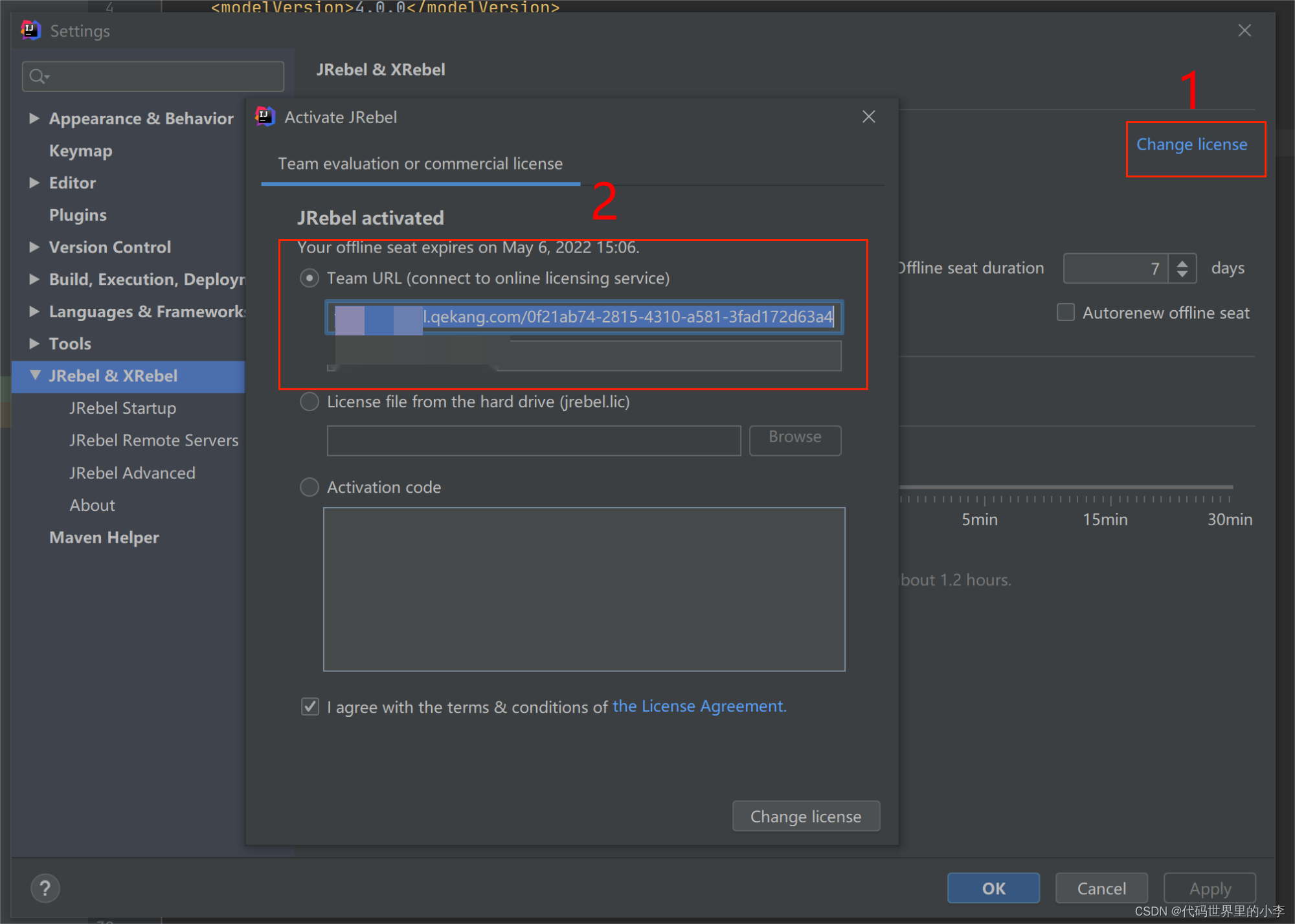Screen dimensions: 1295x924
Task: Open the Team evaluation or commercial license tab
Action: pyautogui.click(x=420, y=164)
